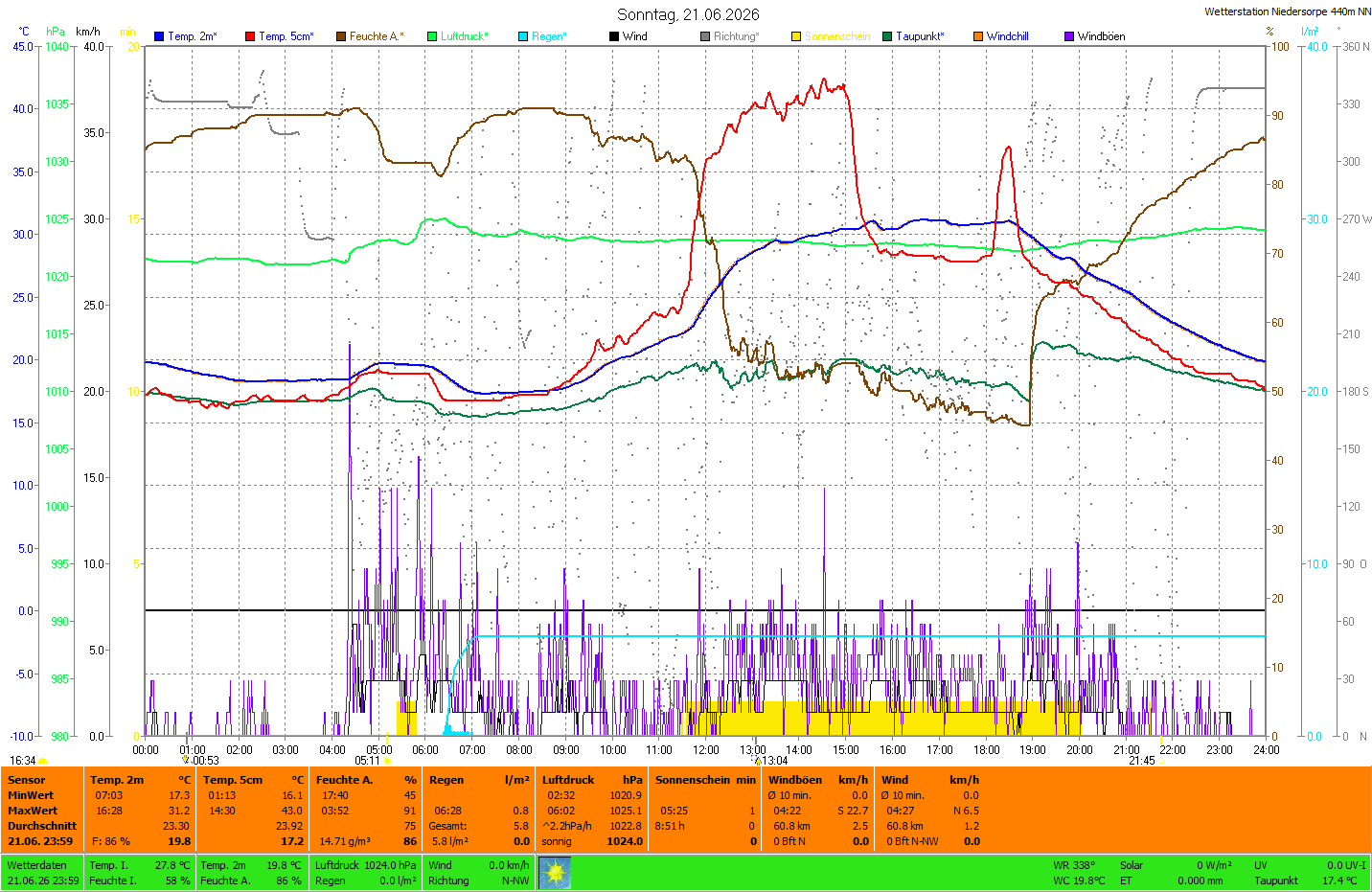The width and height of the screenshot is (1372, 892).
Task: Click the max Luftdruck value '1025.1'
Action: click(x=626, y=811)
